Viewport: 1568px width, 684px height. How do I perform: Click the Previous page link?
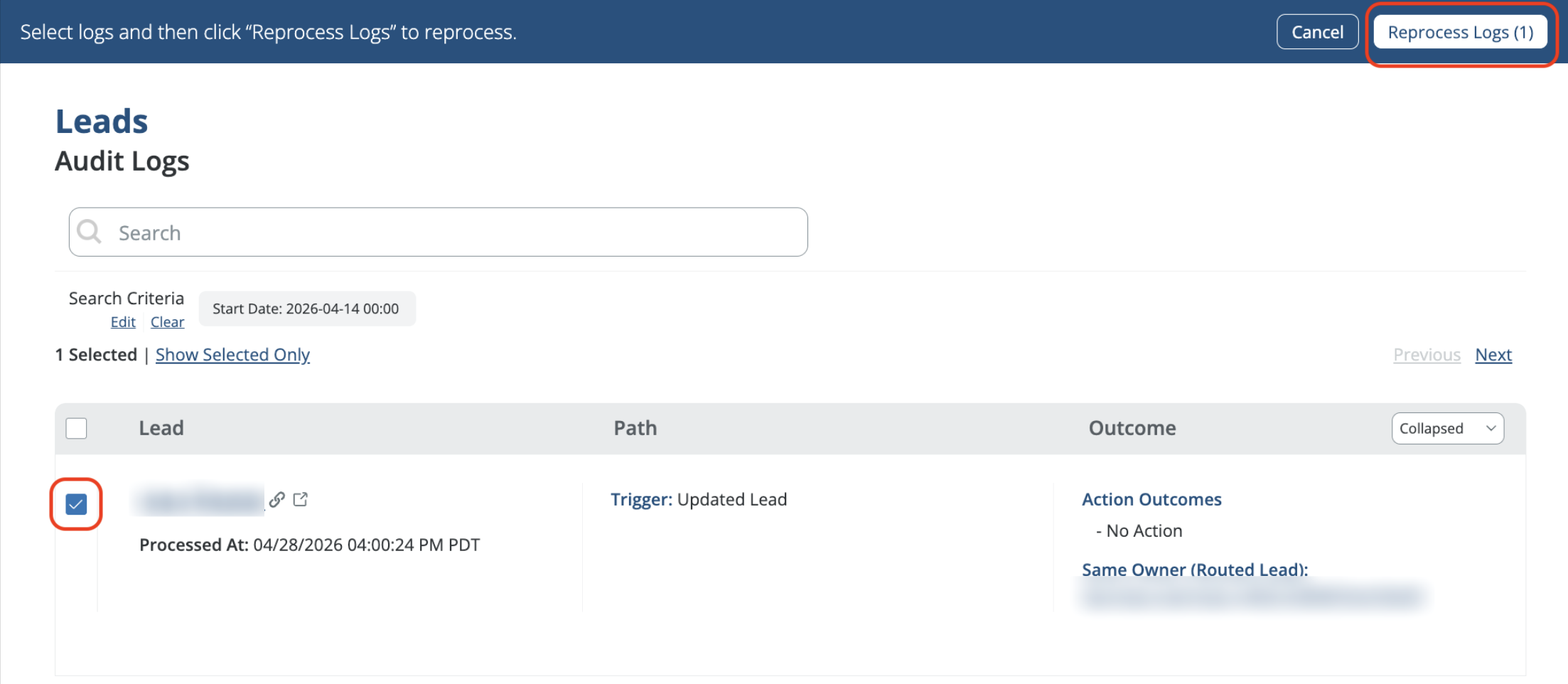tap(1426, 355)
